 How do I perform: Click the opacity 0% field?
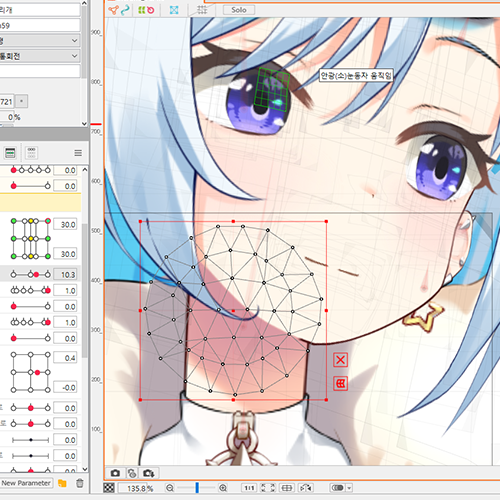(7, 117)
